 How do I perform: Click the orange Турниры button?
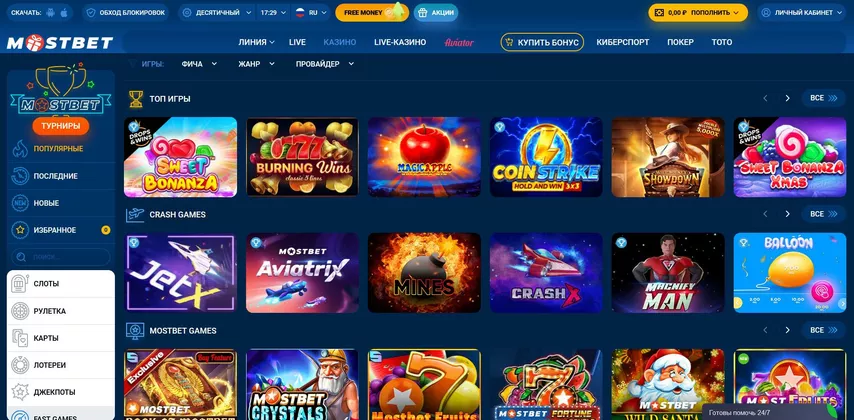[x=60, y=126]
